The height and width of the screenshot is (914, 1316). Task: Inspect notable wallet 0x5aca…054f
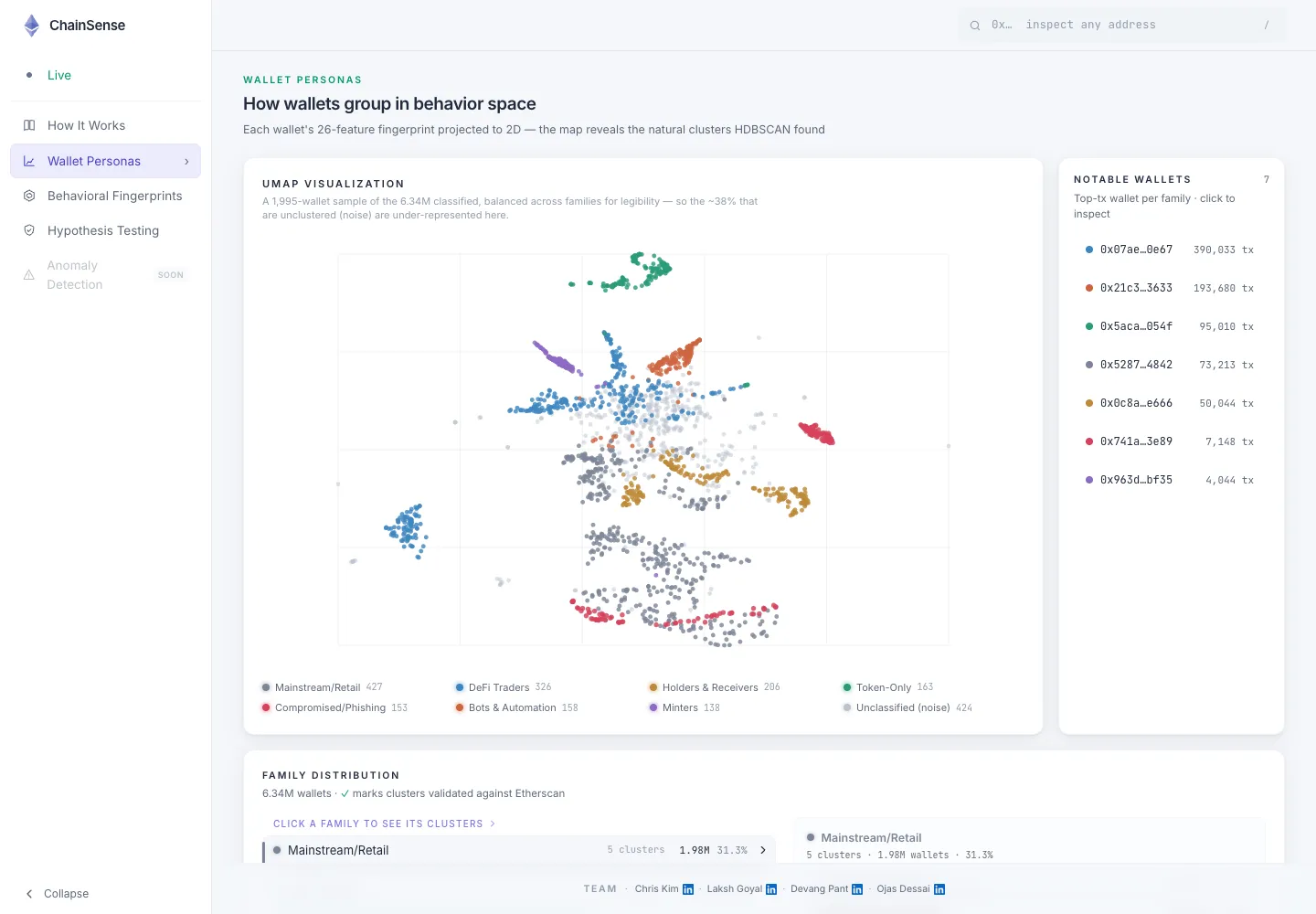click(x=1171, y=326)
